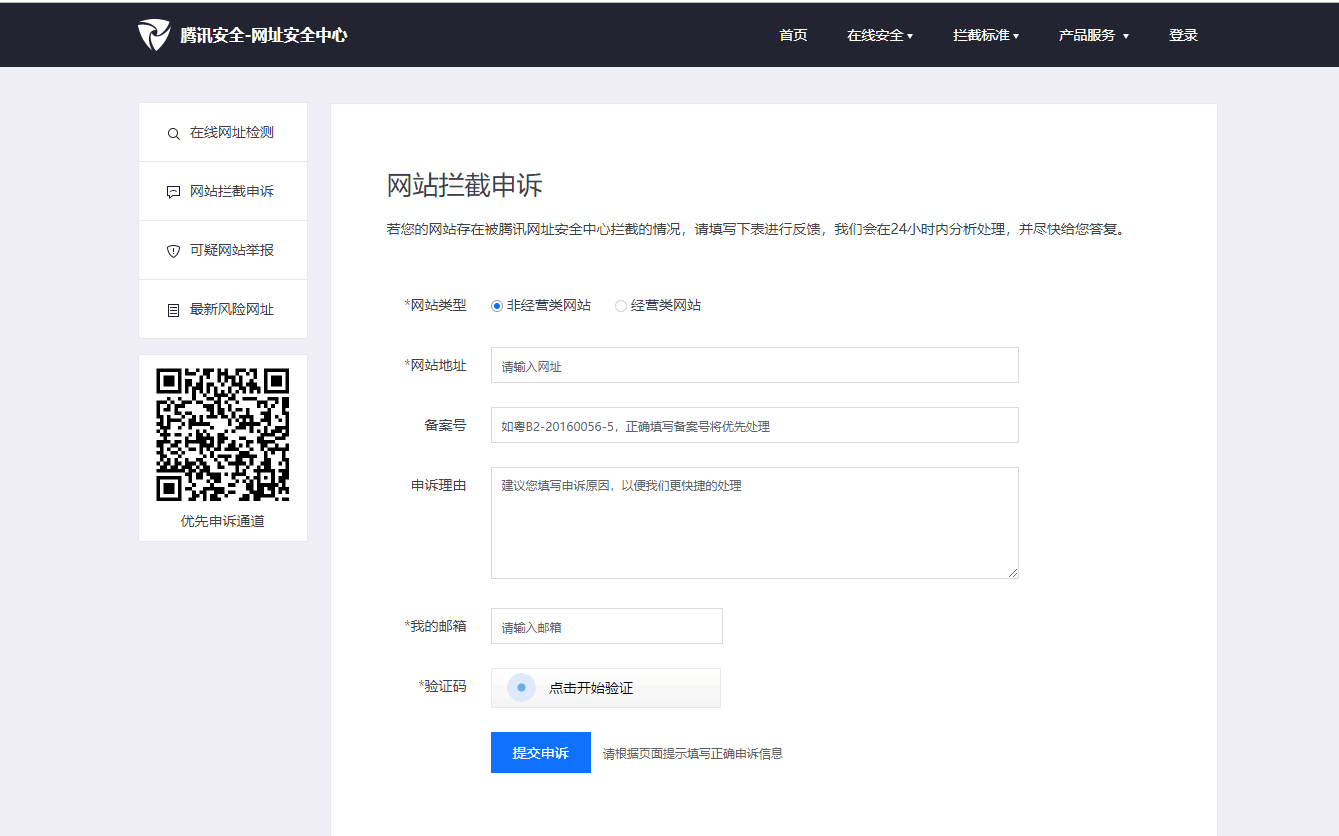Submit the form with 提交申诉 button

coord(540,753)
